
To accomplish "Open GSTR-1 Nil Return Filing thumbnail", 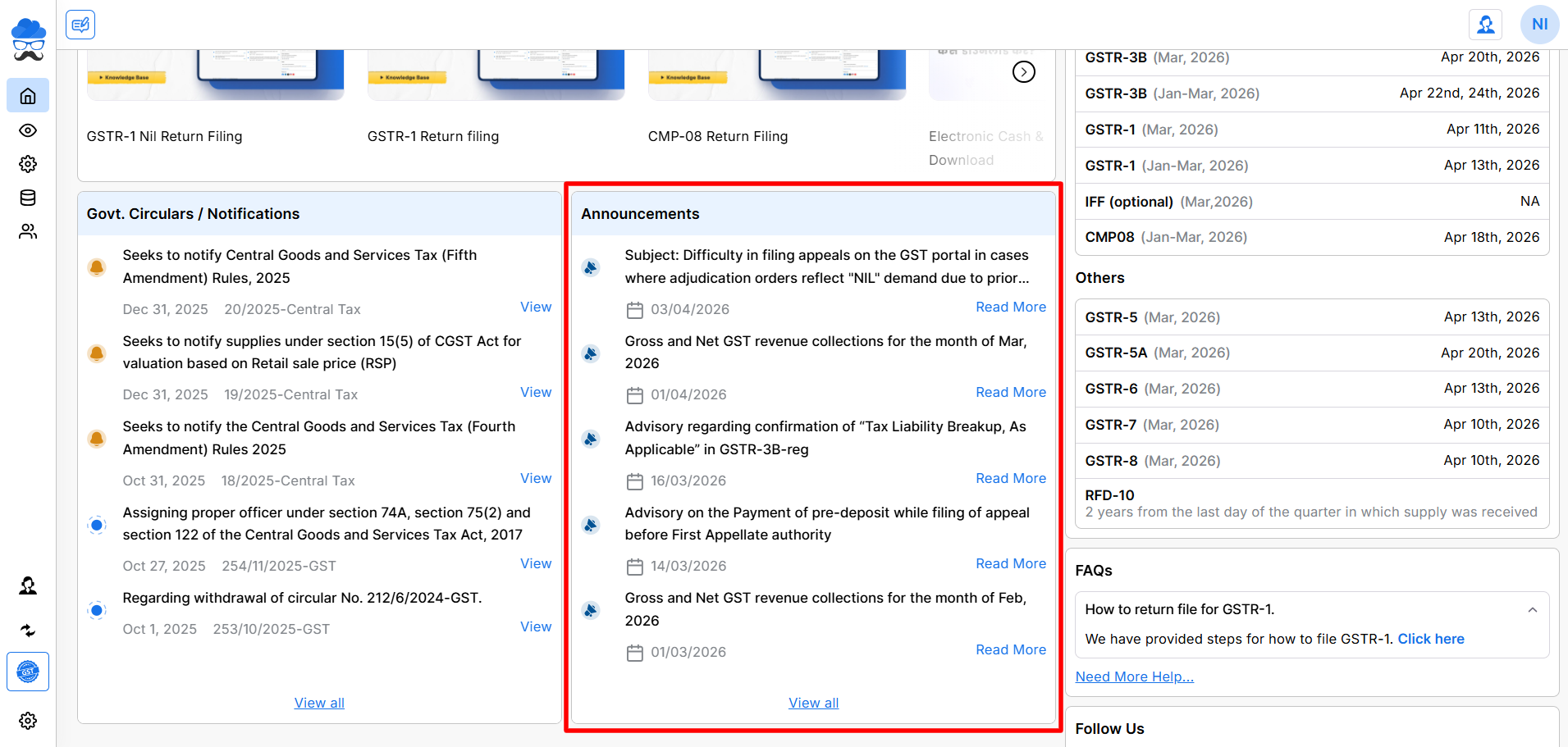I will [x=215, y=75].
